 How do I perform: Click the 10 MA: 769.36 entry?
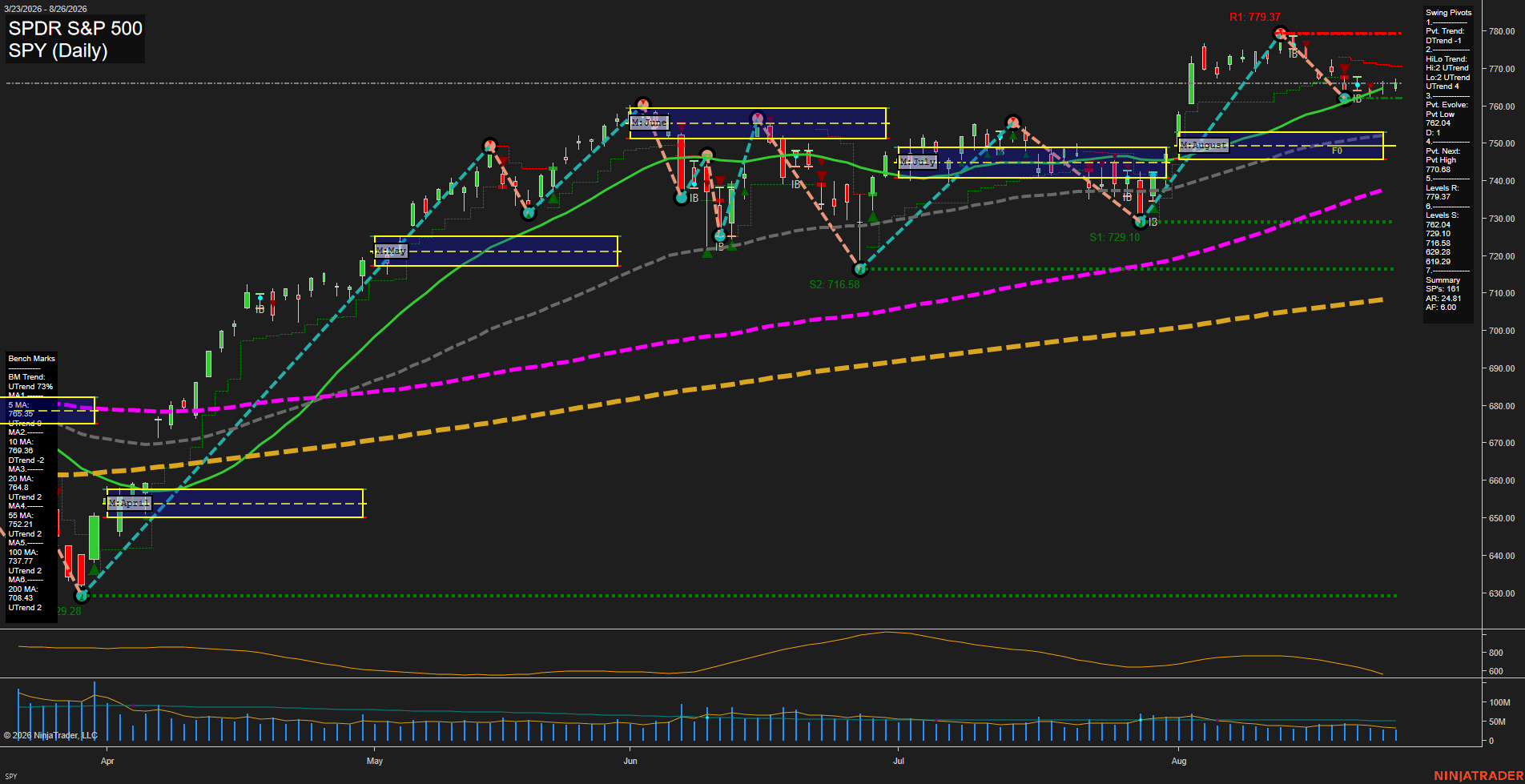pos(21,446)
